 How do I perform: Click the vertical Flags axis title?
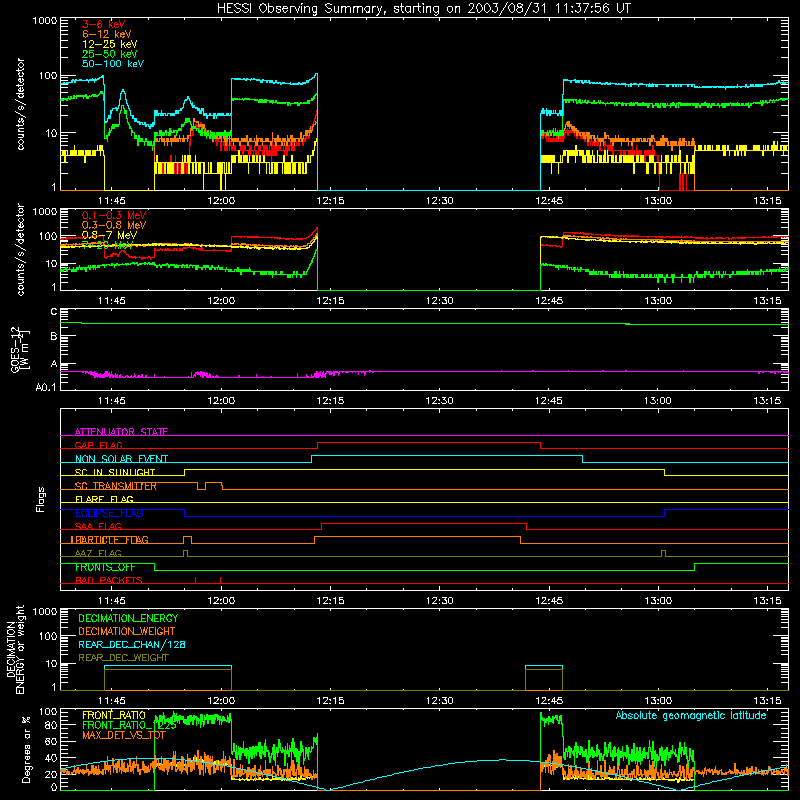click(x=41, y=499)
